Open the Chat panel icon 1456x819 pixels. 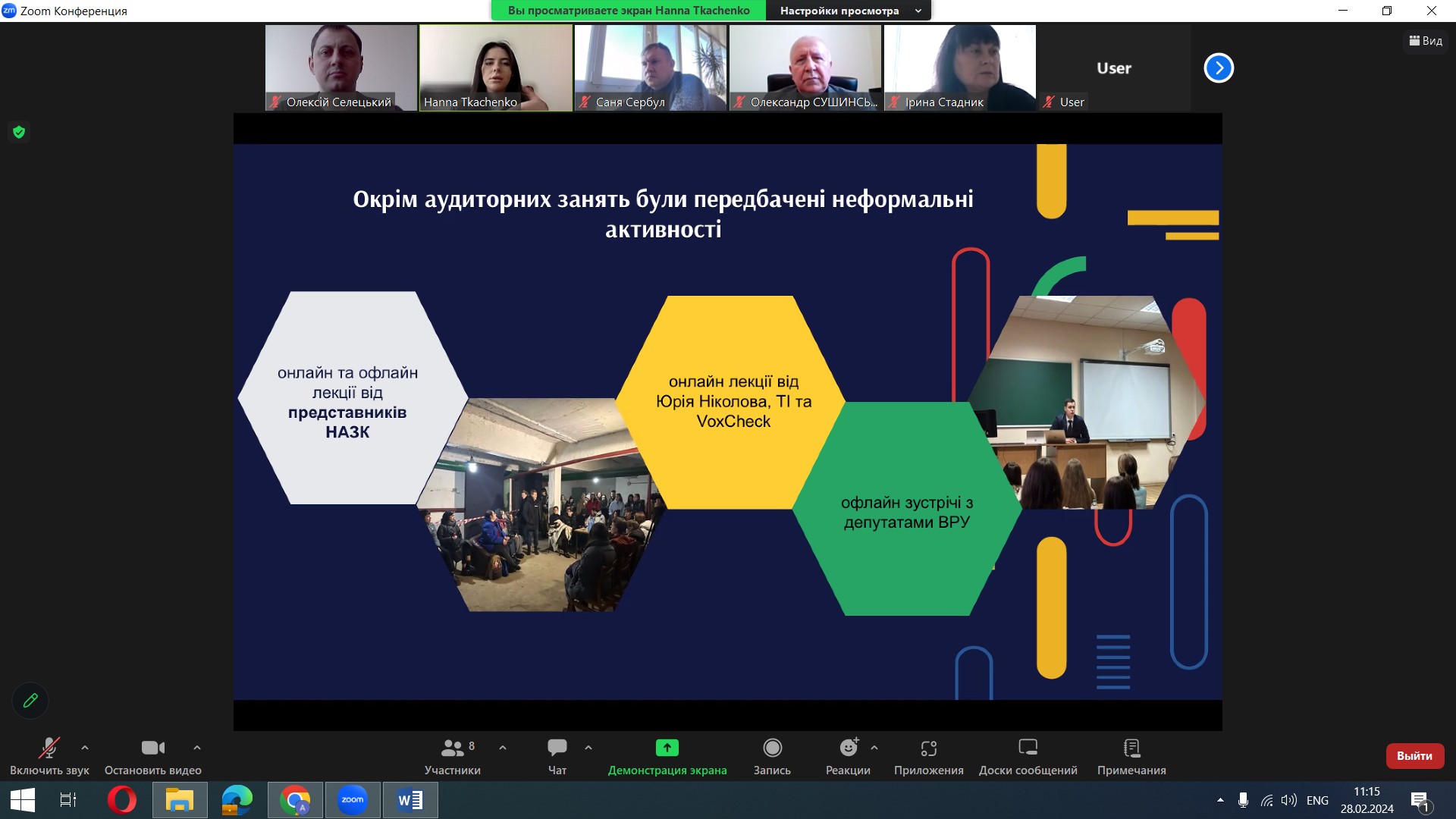tap(557, 748)
